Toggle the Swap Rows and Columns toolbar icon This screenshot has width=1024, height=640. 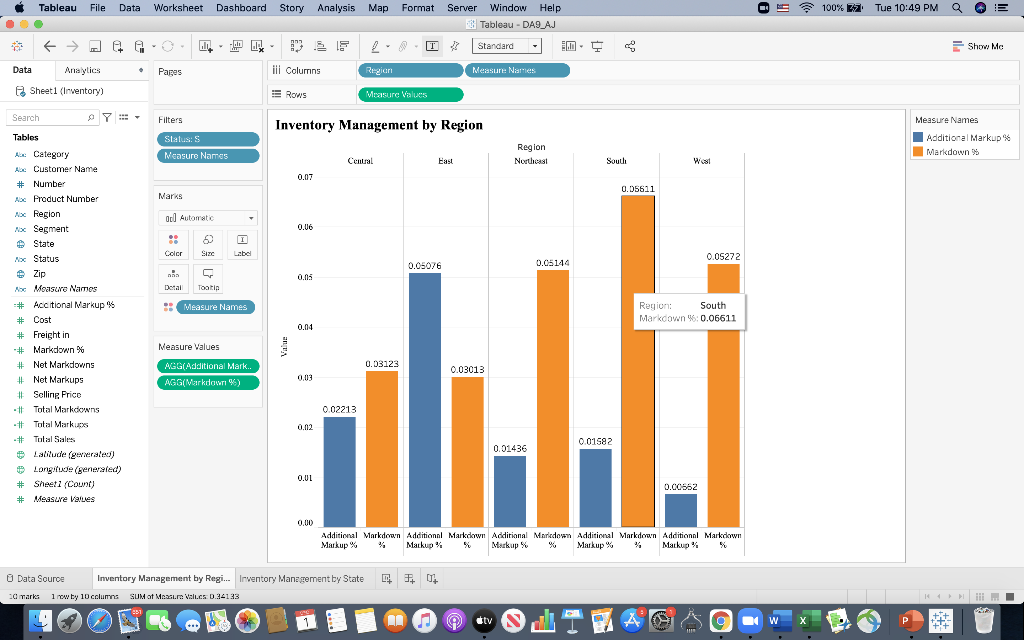[x=296, y=45]
